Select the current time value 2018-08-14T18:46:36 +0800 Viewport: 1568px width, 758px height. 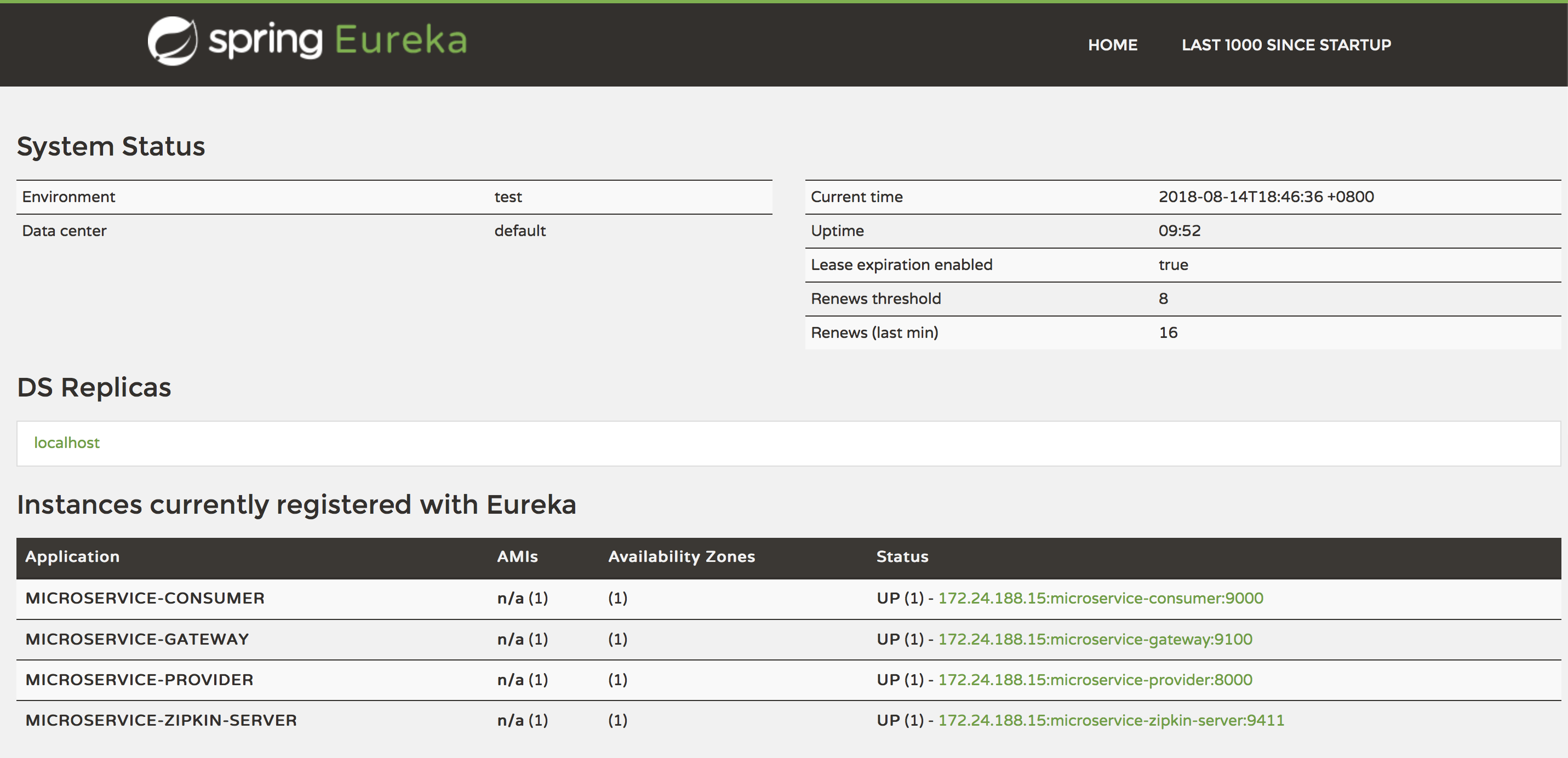tap(1266, 197)
